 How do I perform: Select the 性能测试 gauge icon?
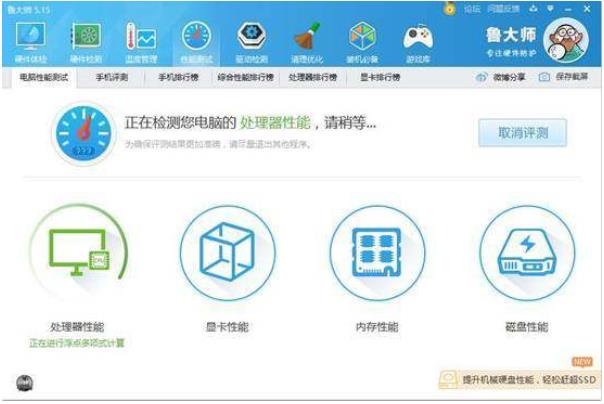click(x=196, y=37)
